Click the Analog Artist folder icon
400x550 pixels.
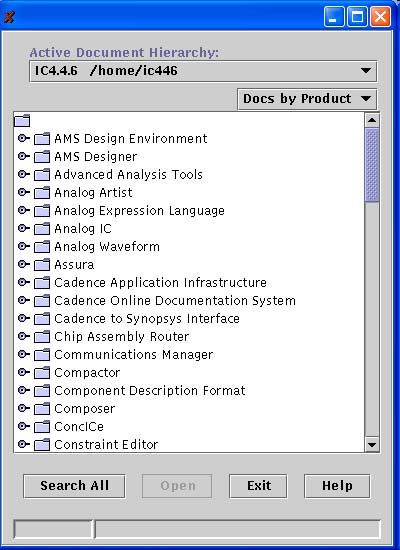coord(42,193)
